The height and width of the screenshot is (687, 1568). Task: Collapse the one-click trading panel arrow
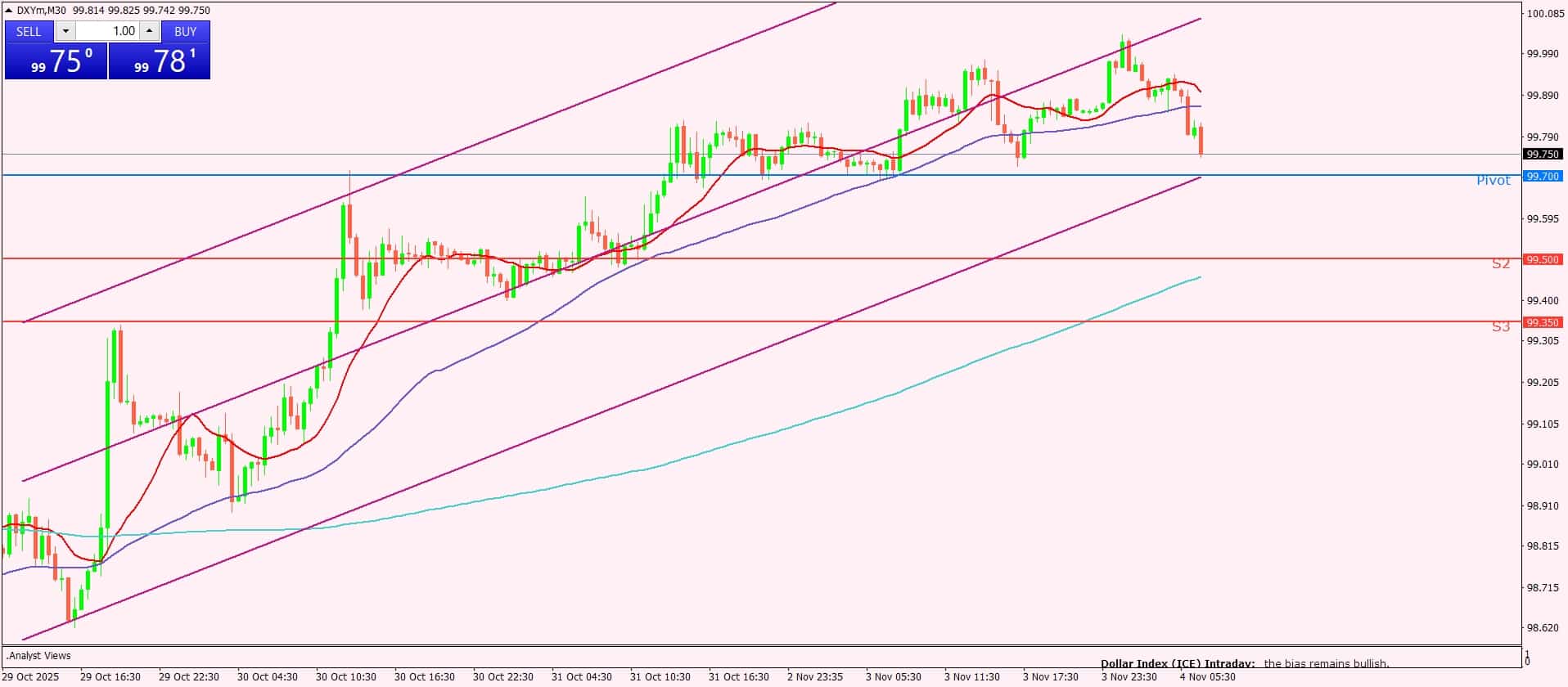click(x=9, y=11)
